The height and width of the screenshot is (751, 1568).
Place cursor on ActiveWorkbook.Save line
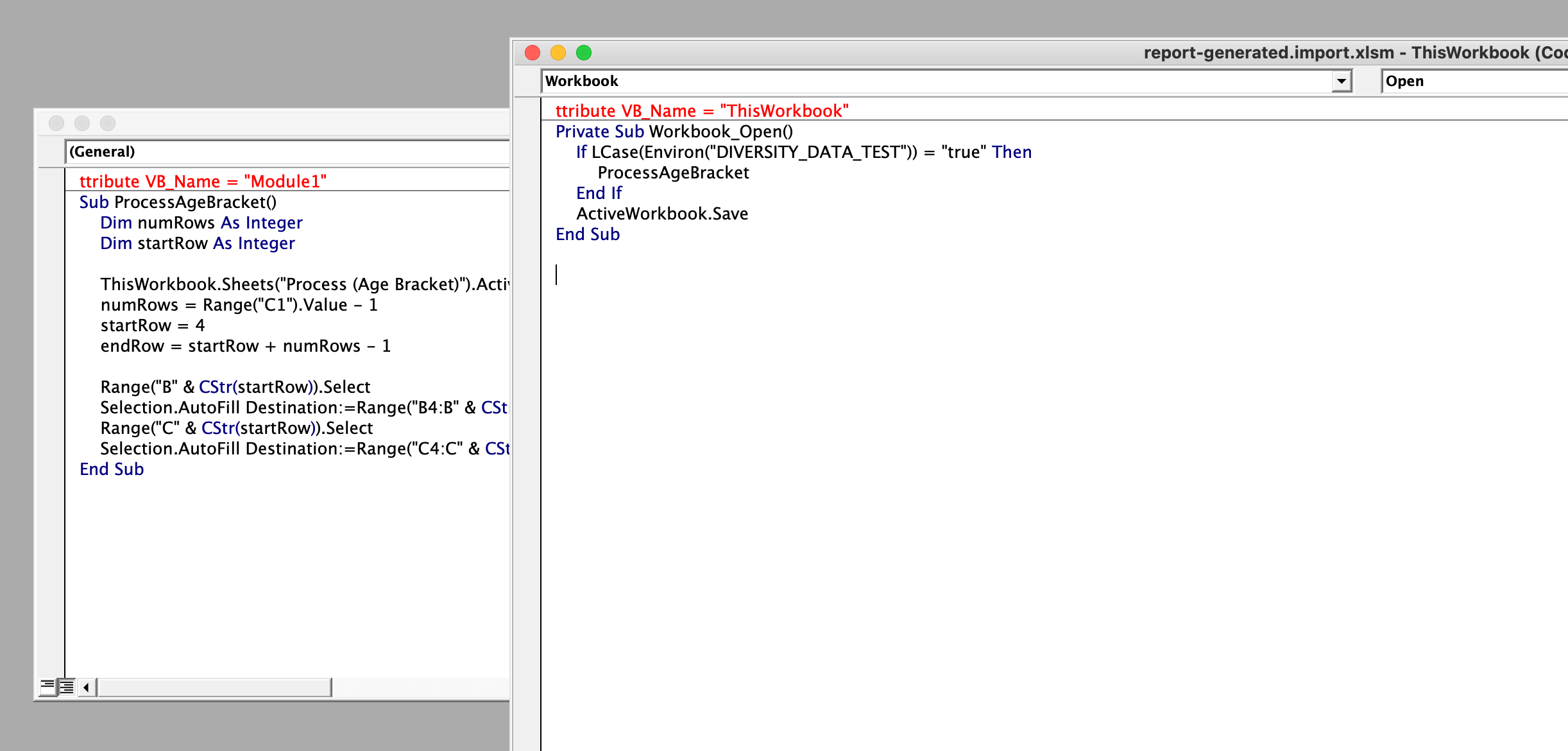pyautogui.click(x=661, y=213)
